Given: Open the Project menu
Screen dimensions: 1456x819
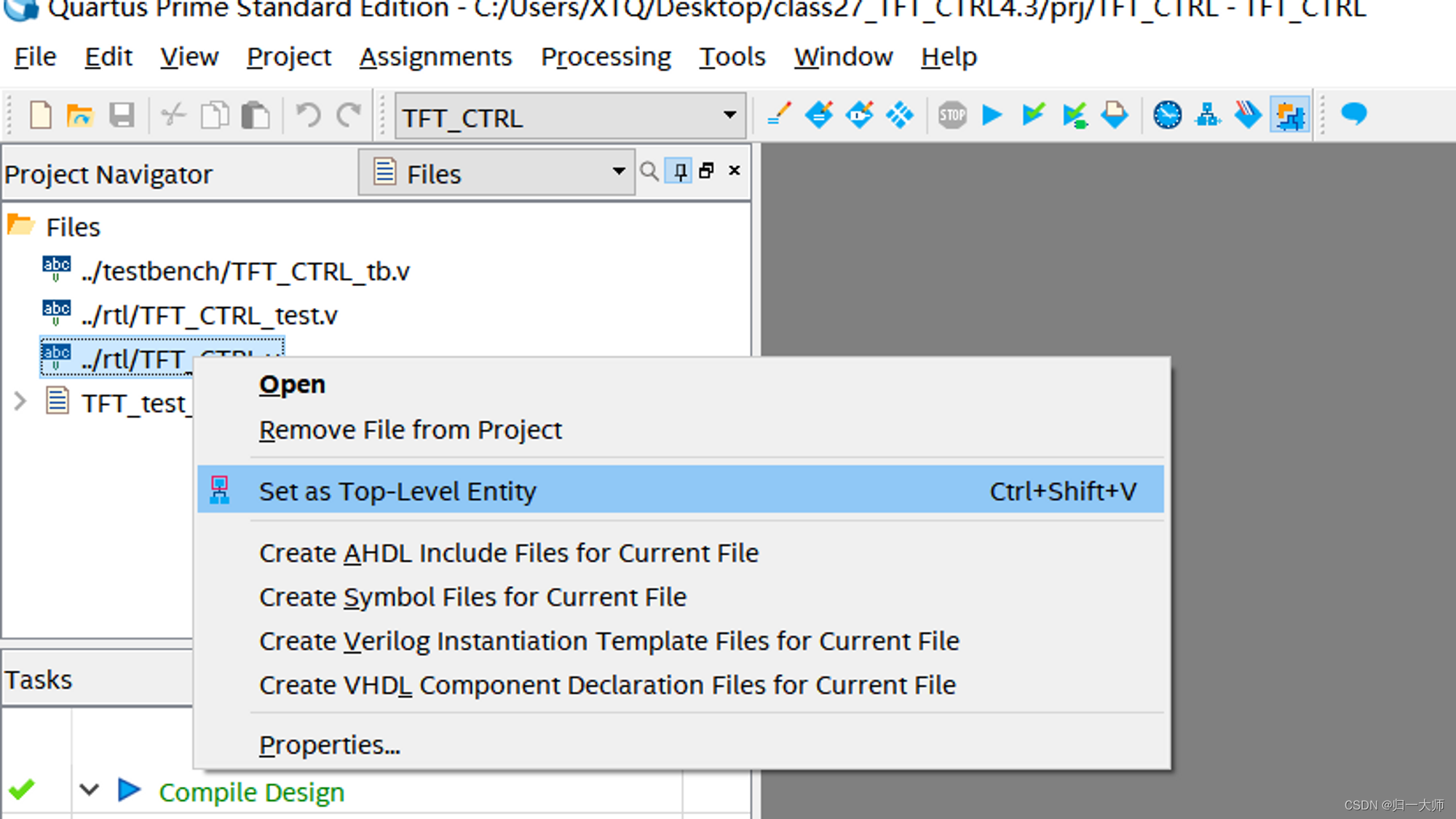Looking at the screenshot, I should 289,57.
